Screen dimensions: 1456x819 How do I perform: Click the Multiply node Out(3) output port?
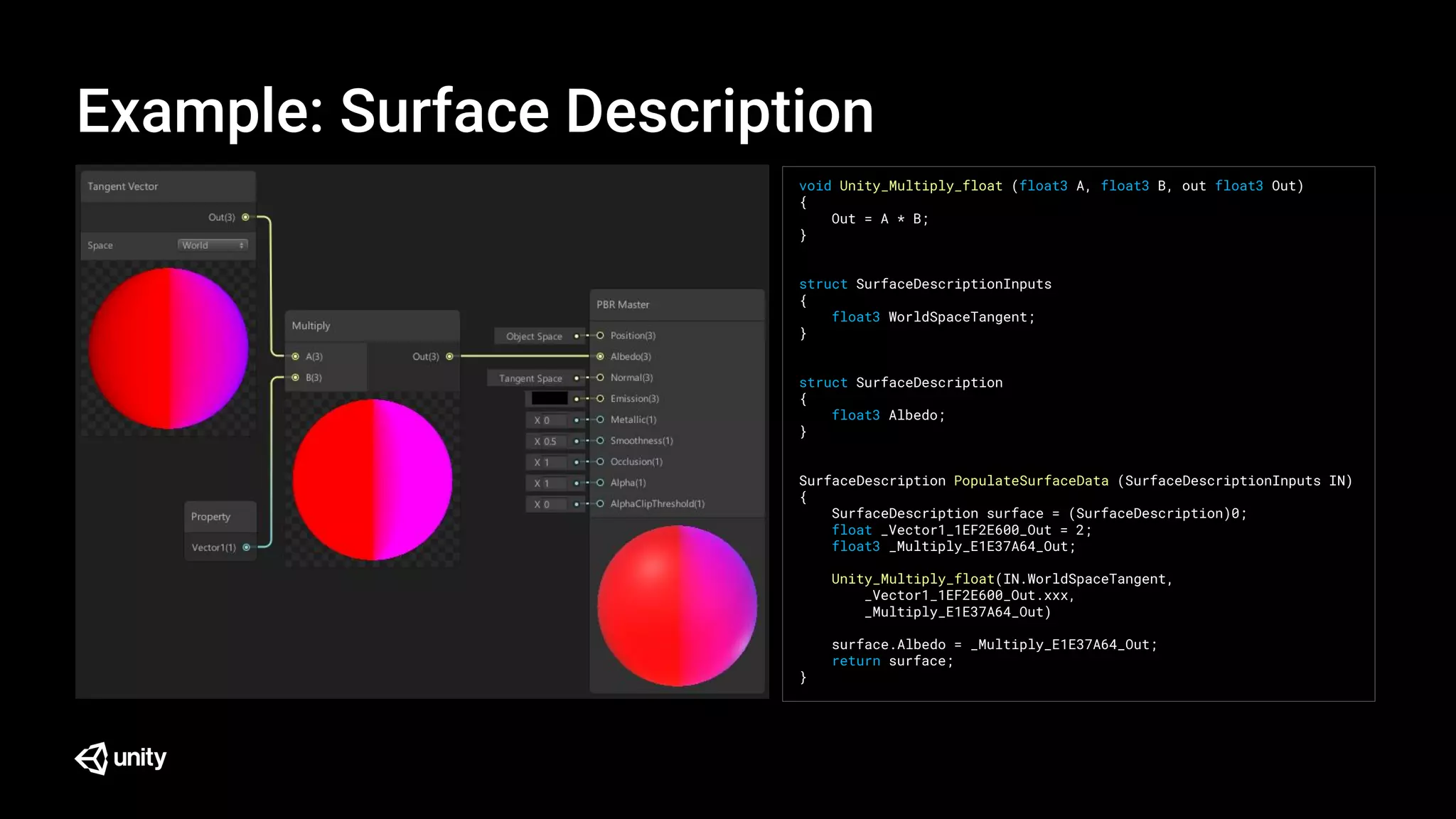pyautogui.click(x=449, y=356)
